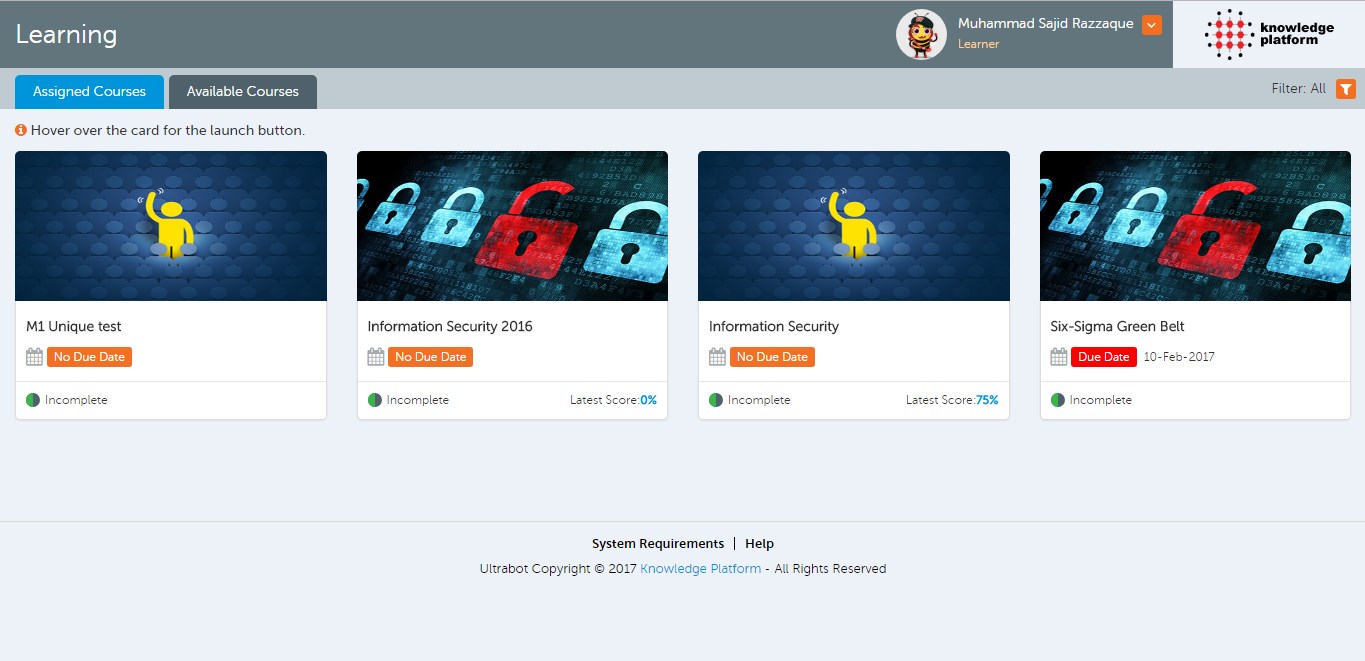This screenshot has width=1365, height=661.
Task: Click the Knowledge Platform logo
Action: (x=1268, y=34)
